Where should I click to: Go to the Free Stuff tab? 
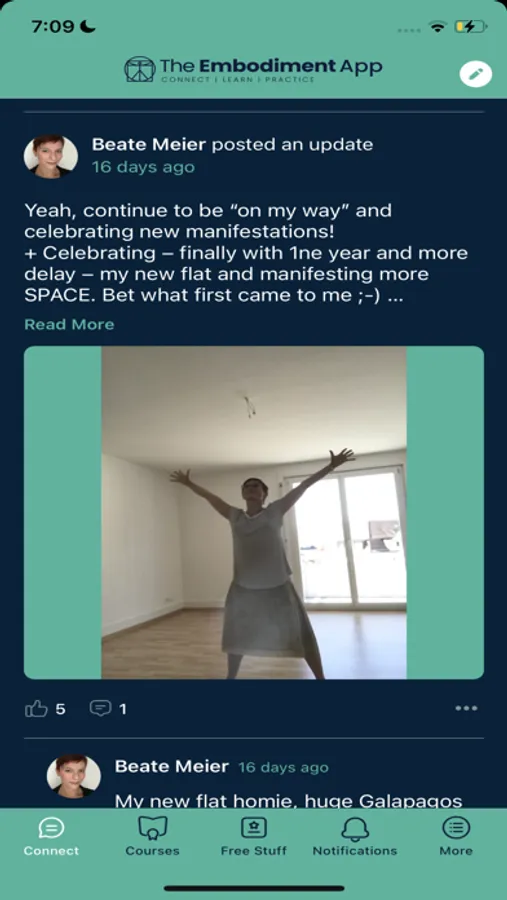point(253,837)
